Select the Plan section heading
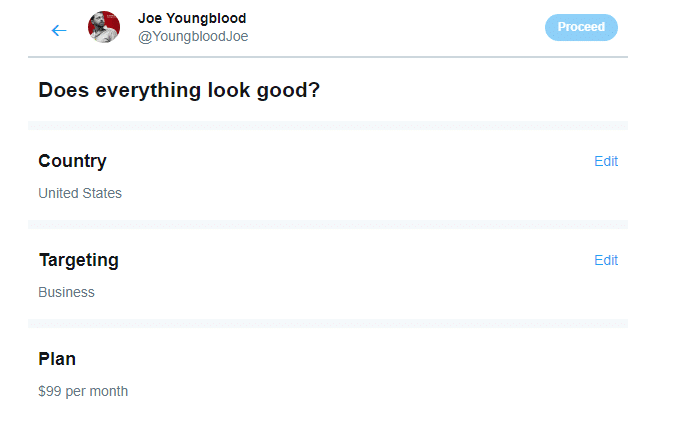The width and height of the screenshot is (676, 424). coord(57,359)
